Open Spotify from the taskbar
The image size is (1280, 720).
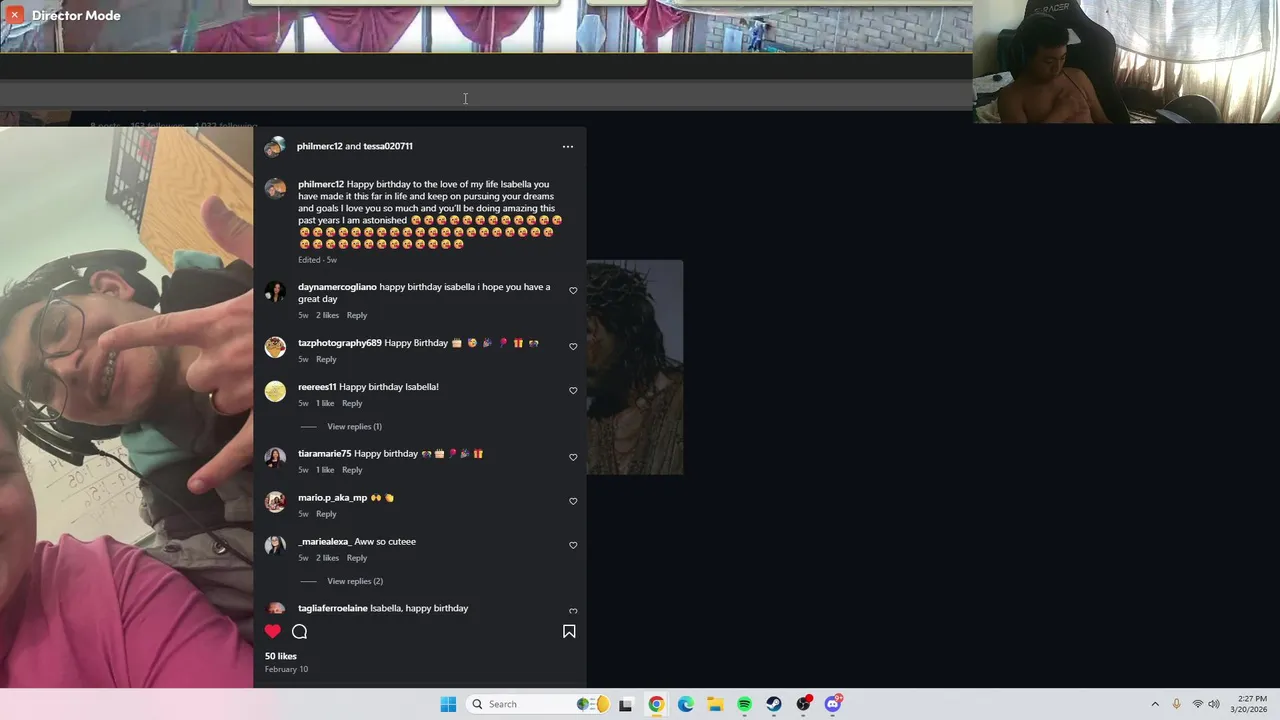(745, 704)
